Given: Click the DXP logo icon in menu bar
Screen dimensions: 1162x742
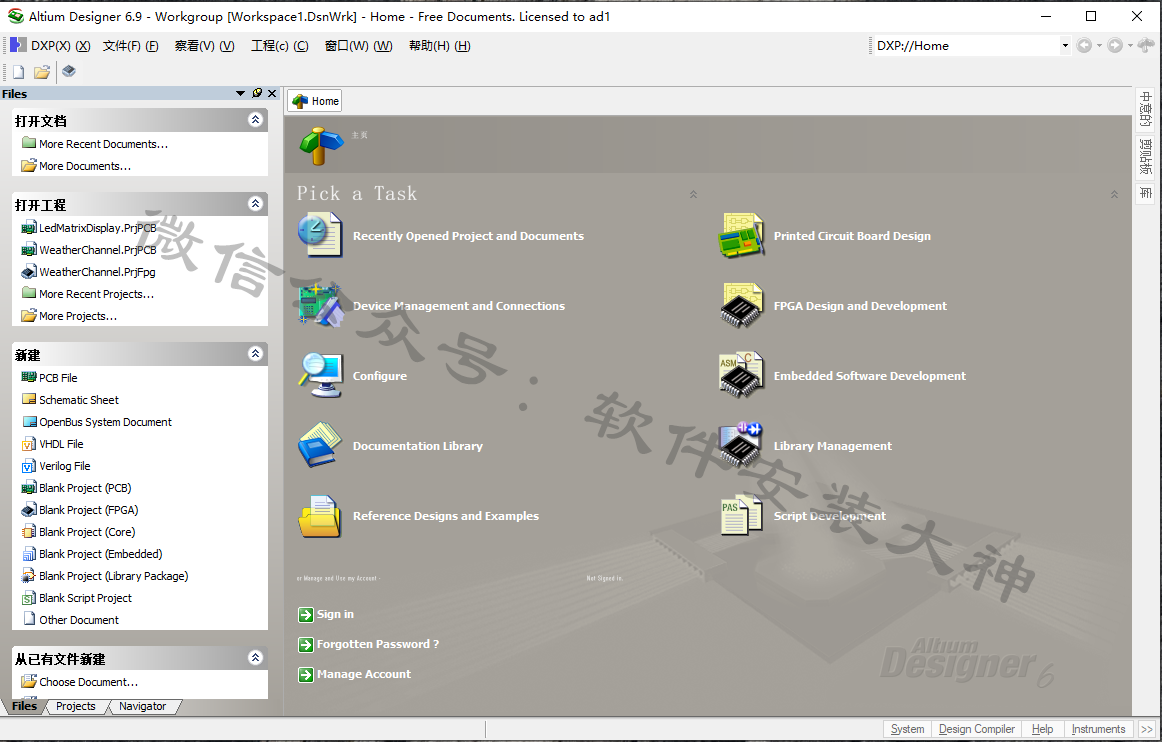Looking at the screenshot, I should click(18, 45).
